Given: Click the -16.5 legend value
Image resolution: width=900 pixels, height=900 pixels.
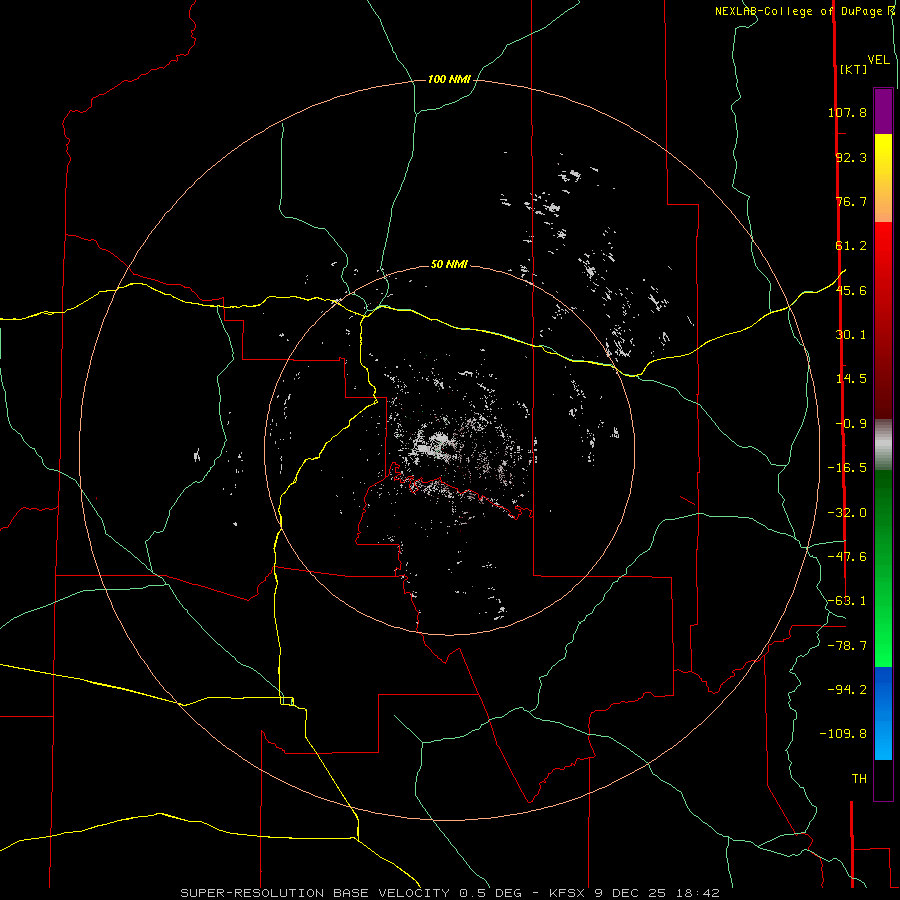Looking at the screenshot, I should click(847, 468).
